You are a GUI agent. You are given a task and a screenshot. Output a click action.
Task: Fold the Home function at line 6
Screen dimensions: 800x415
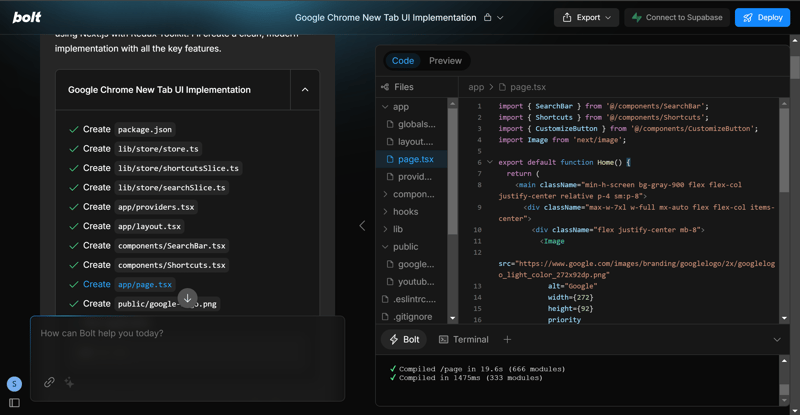click(490, 162)
